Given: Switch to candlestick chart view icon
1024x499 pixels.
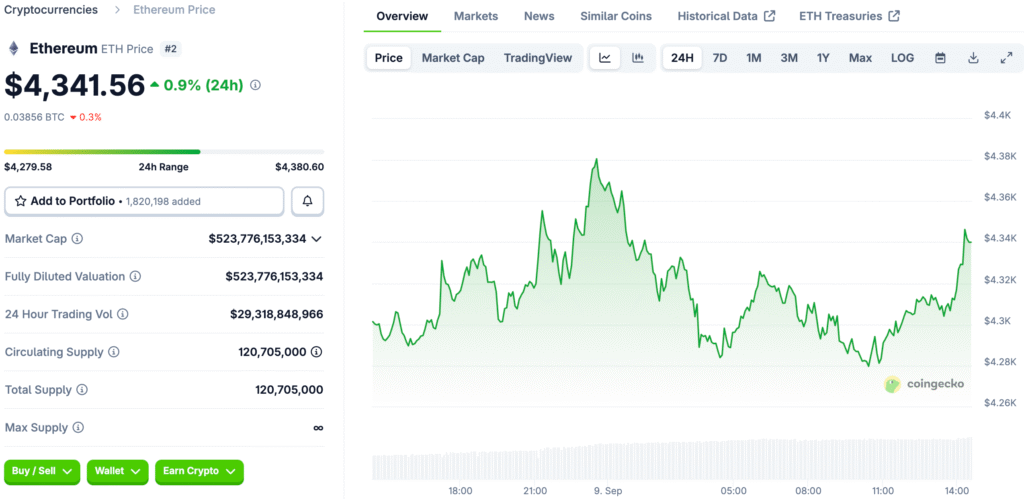Looking at the screenshot, I should (638, 58).
